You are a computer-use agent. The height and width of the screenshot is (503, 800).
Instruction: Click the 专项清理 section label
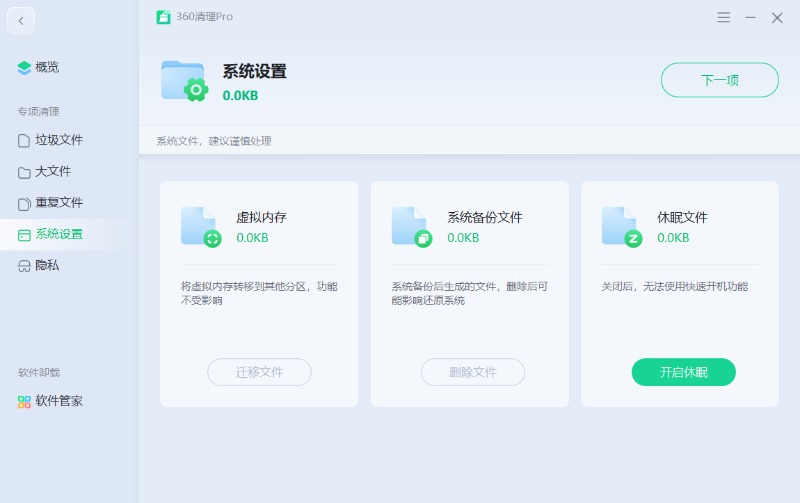tap(39, 112)
